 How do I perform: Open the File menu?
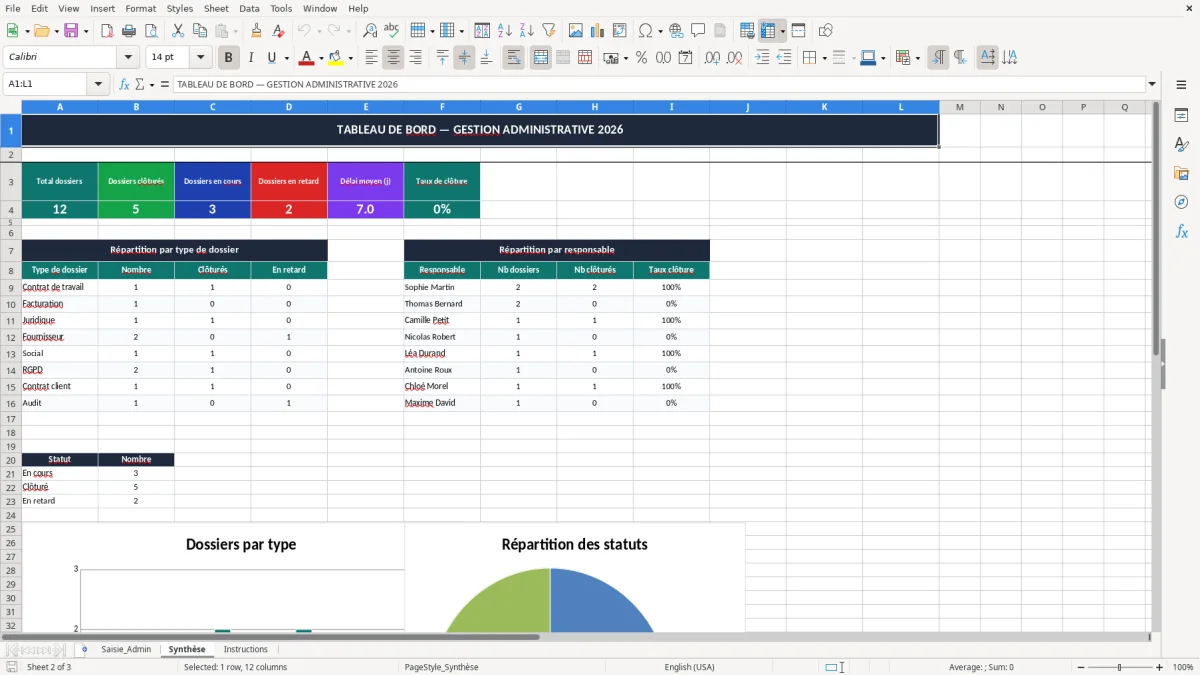(x=13, y=8)
